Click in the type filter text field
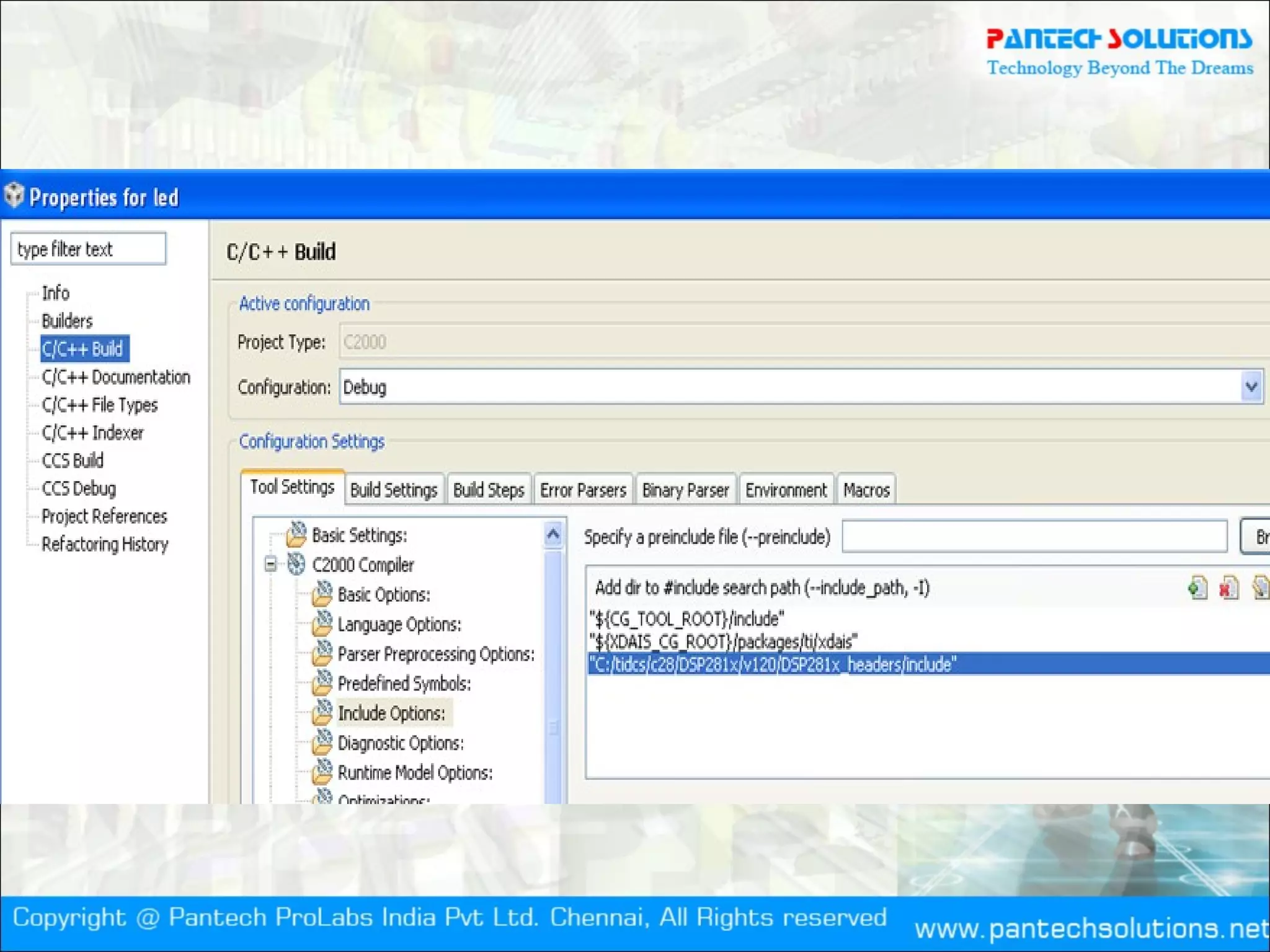 click(x=88, y=249)
